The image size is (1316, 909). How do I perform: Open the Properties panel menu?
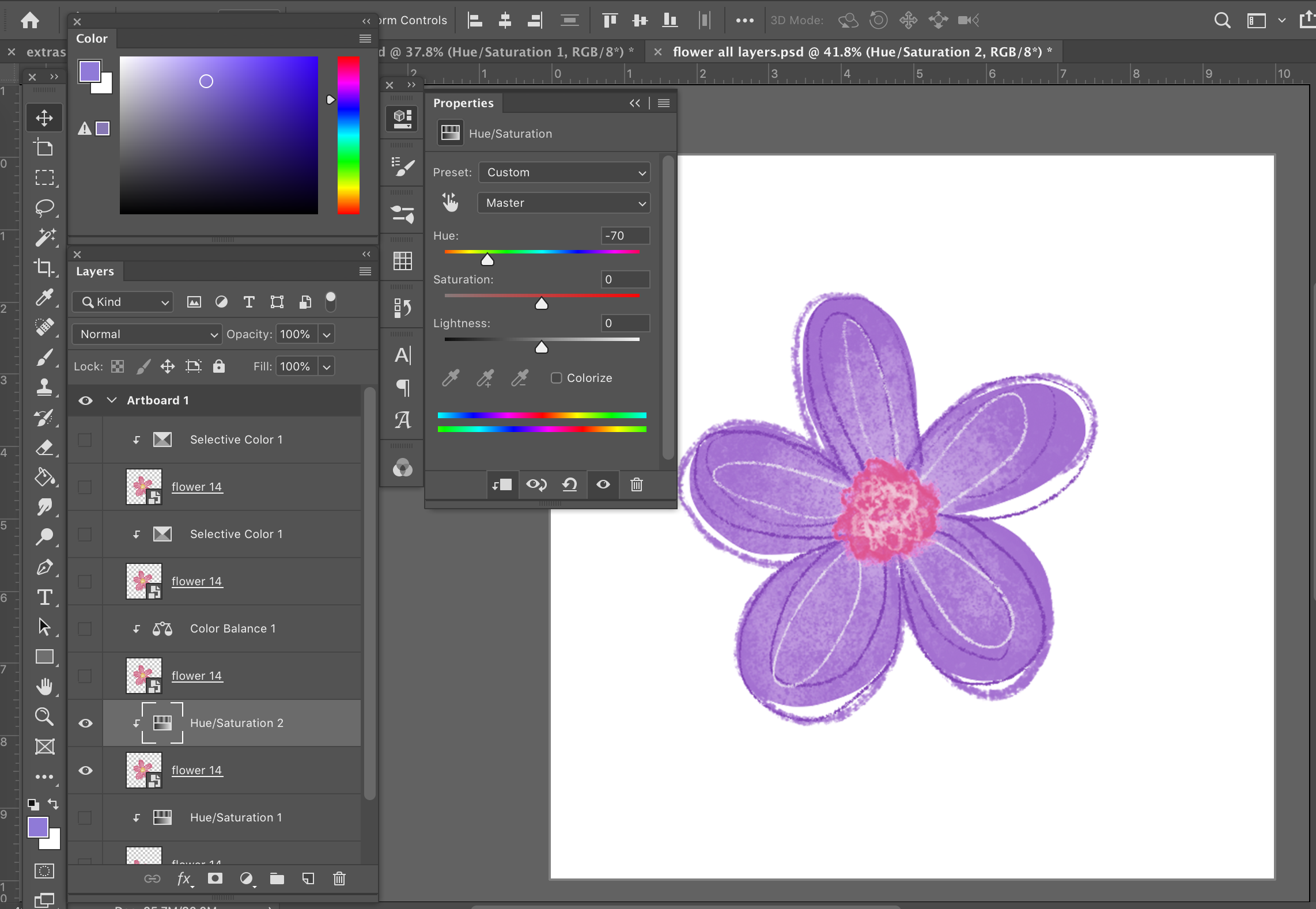coord(664,103)
